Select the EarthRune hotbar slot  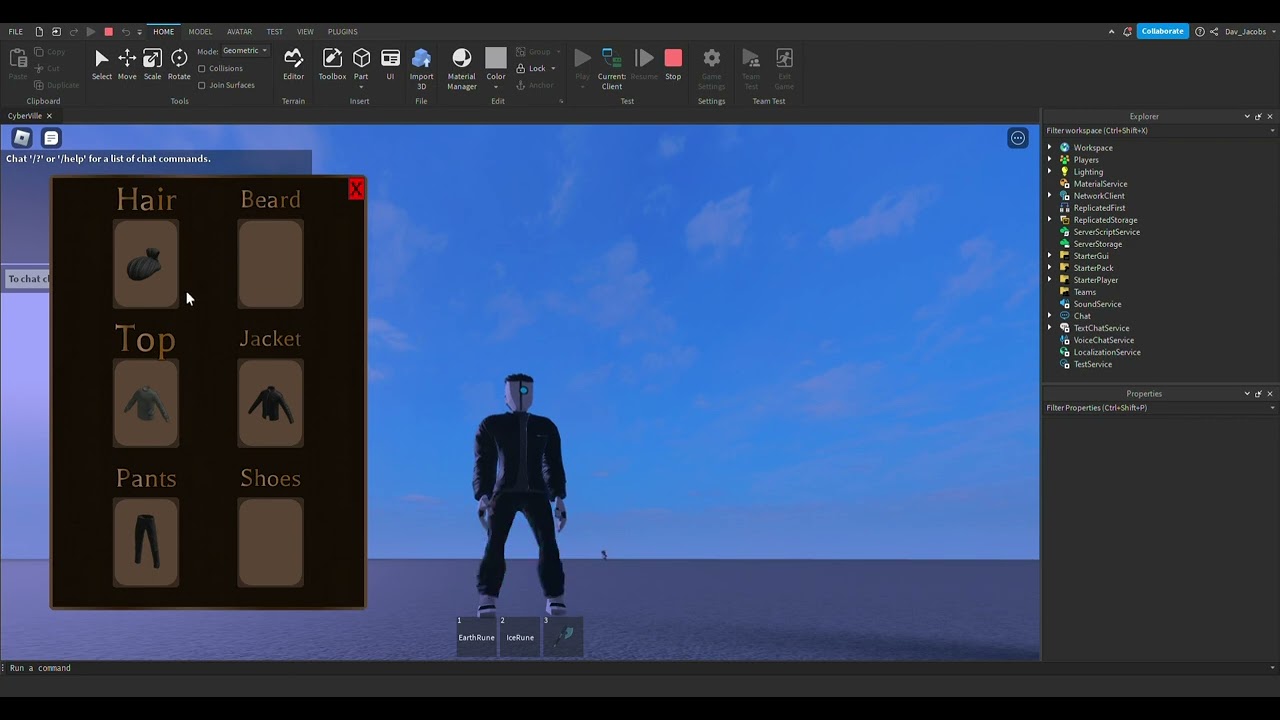476,636
